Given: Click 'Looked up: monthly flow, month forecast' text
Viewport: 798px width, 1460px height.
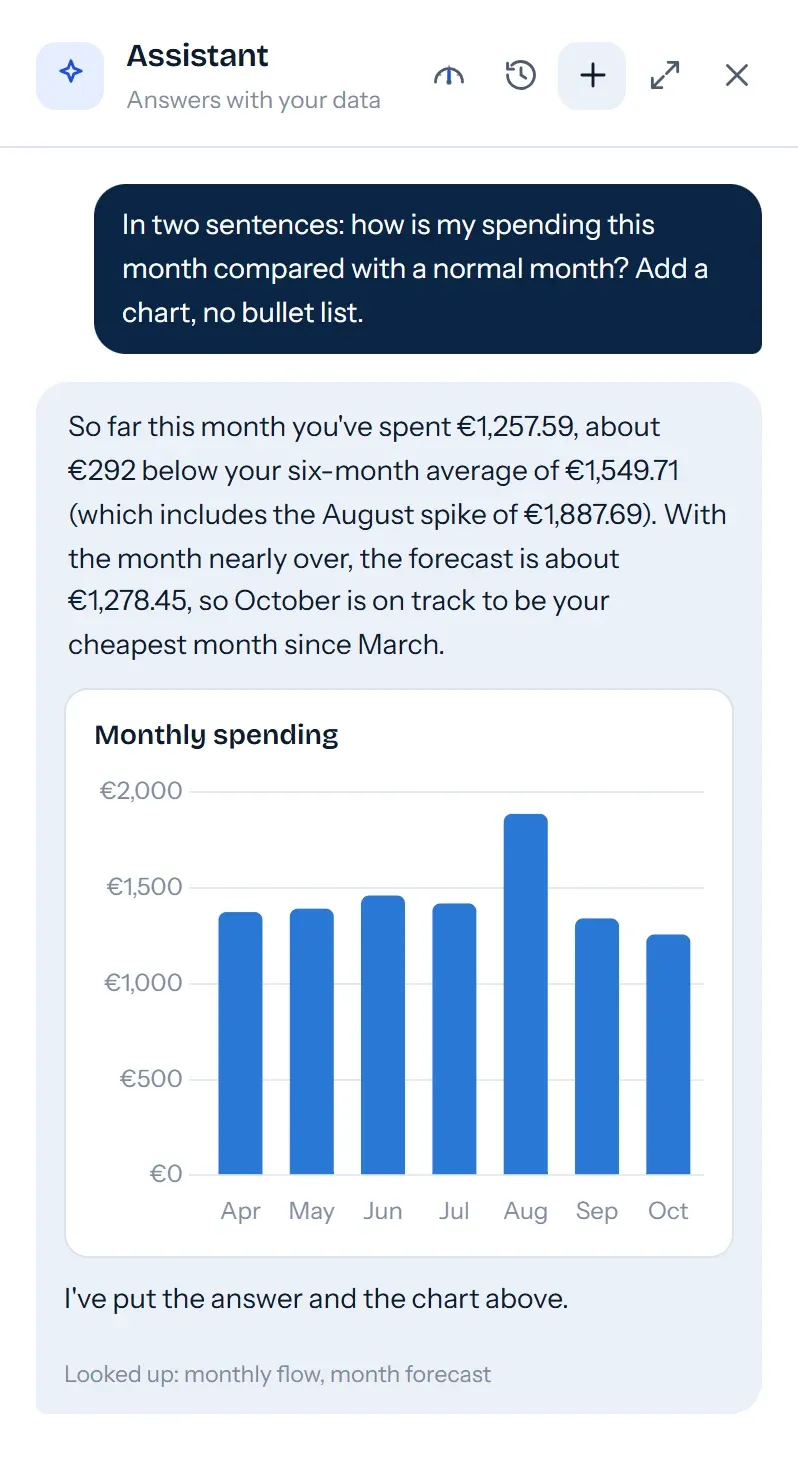Looking at the screenshot, I should pyautogui.click(x=278, y=1374).
